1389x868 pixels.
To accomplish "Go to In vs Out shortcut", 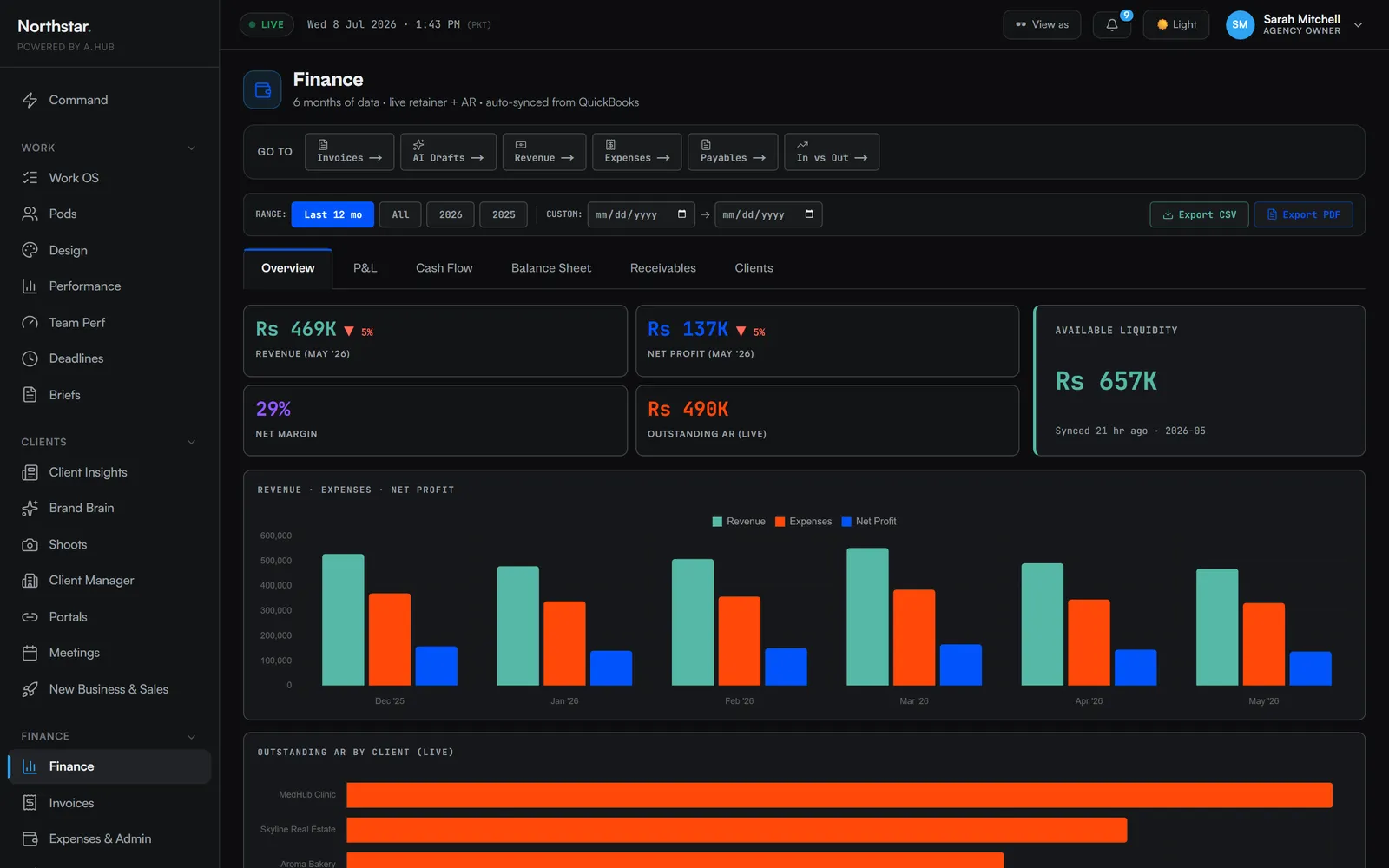I will (832, 152).
